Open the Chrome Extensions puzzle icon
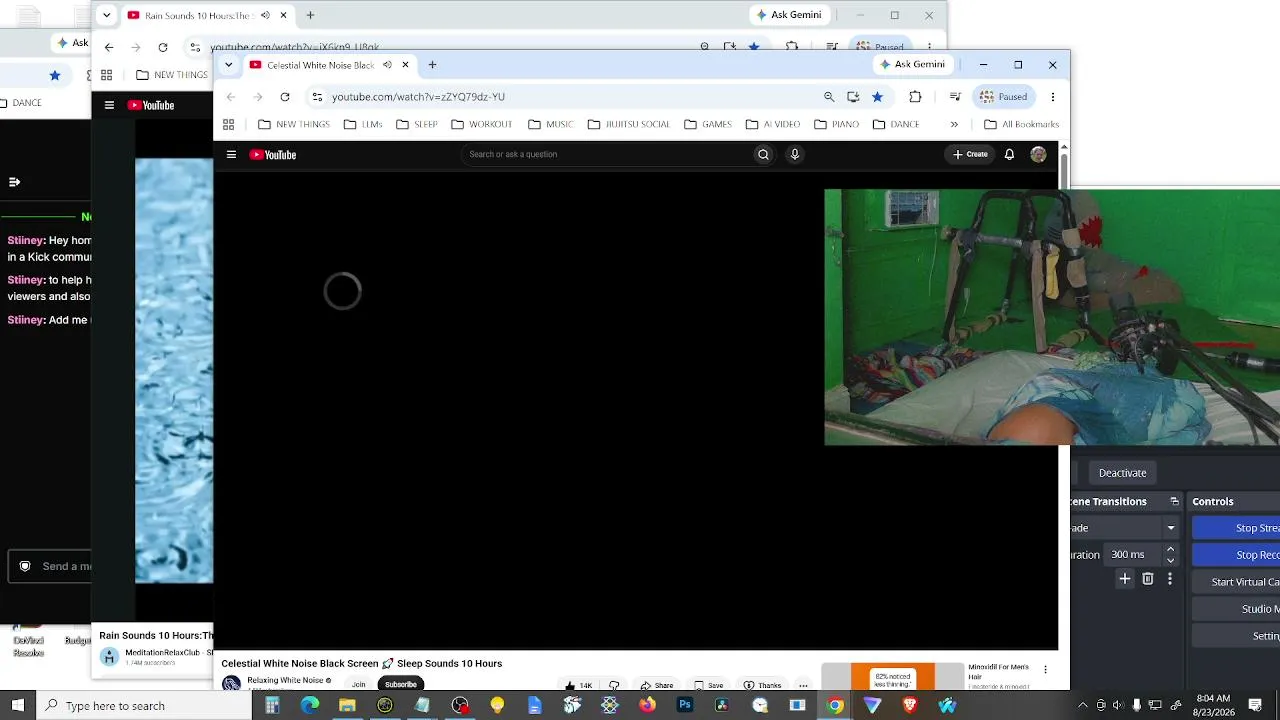The width and height of the screenshot is (1280, 720). pyautogui.click(x=915, y=97)
